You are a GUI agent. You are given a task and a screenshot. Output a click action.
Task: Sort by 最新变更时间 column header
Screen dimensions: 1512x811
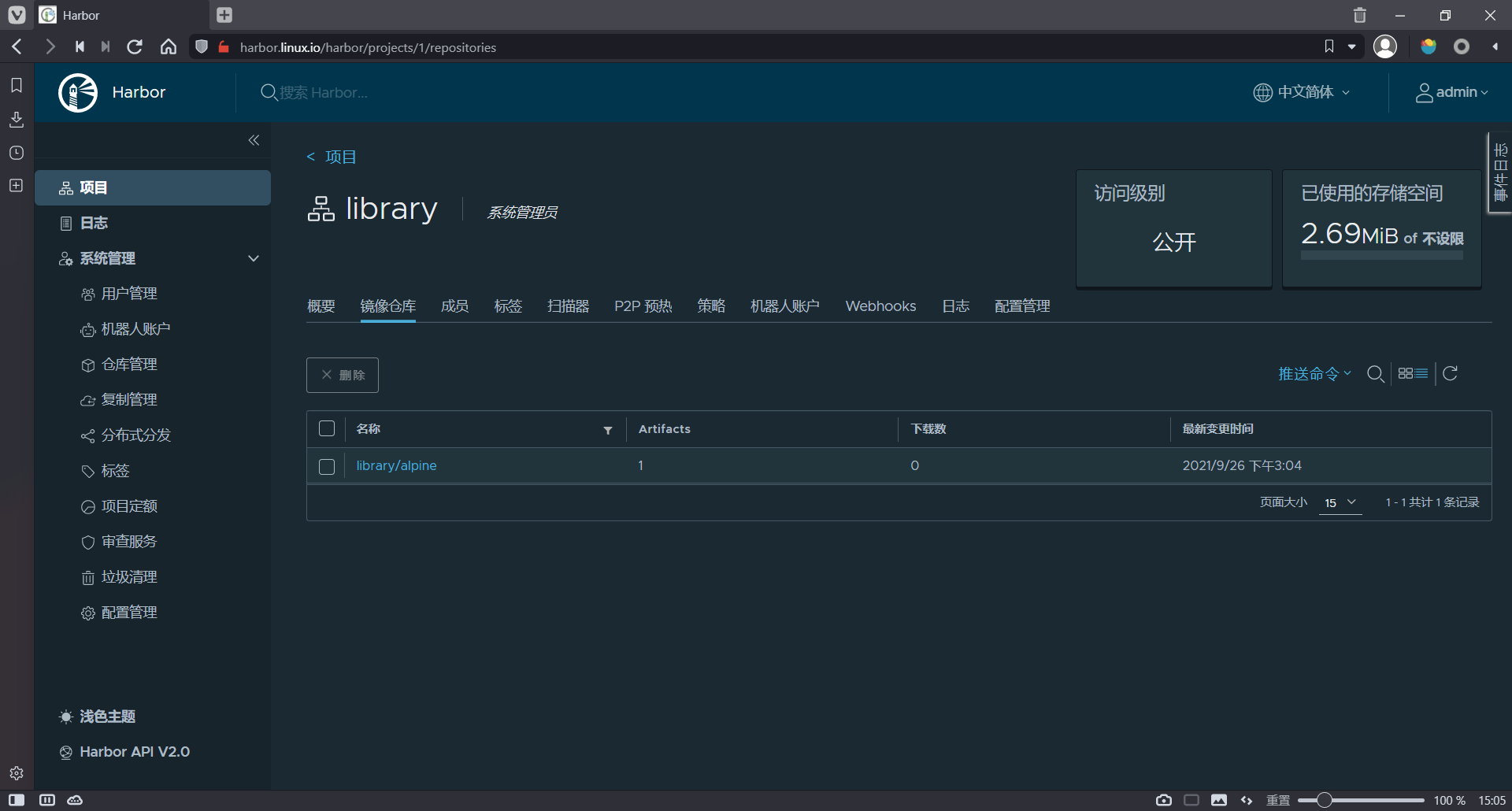coord(1217,429)
